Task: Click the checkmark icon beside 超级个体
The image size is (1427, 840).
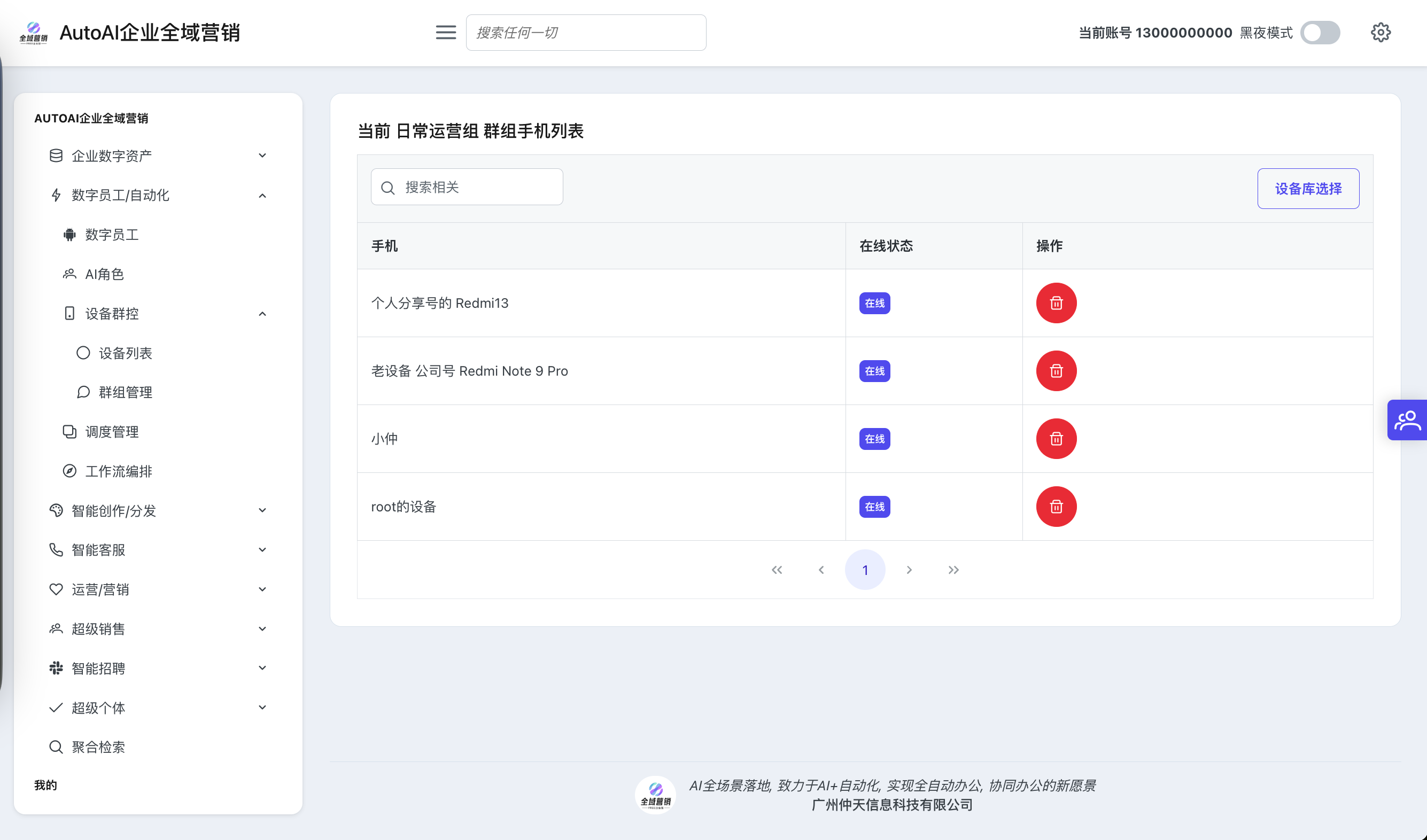Action: click(x=56, y=707)
